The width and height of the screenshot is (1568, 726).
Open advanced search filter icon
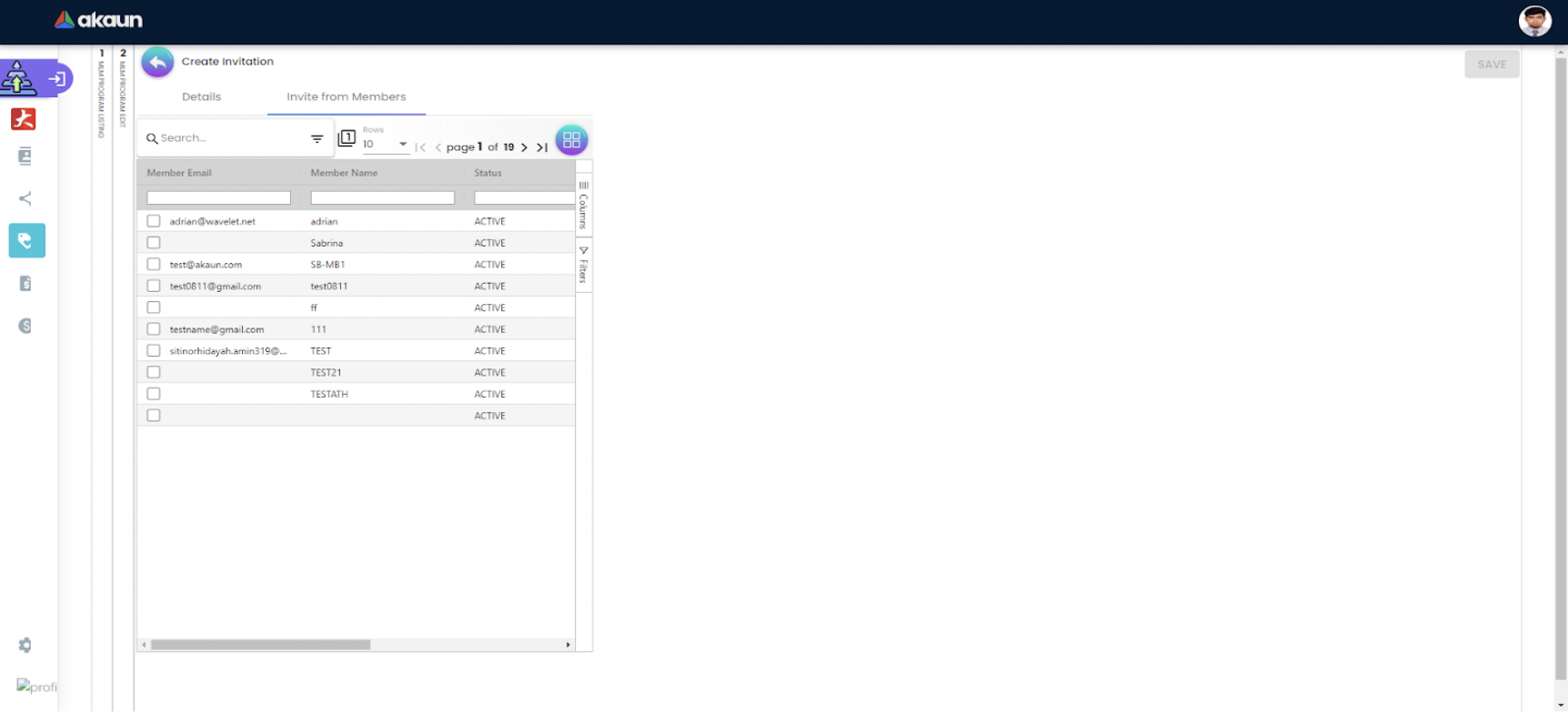click(x=317, y=138)
